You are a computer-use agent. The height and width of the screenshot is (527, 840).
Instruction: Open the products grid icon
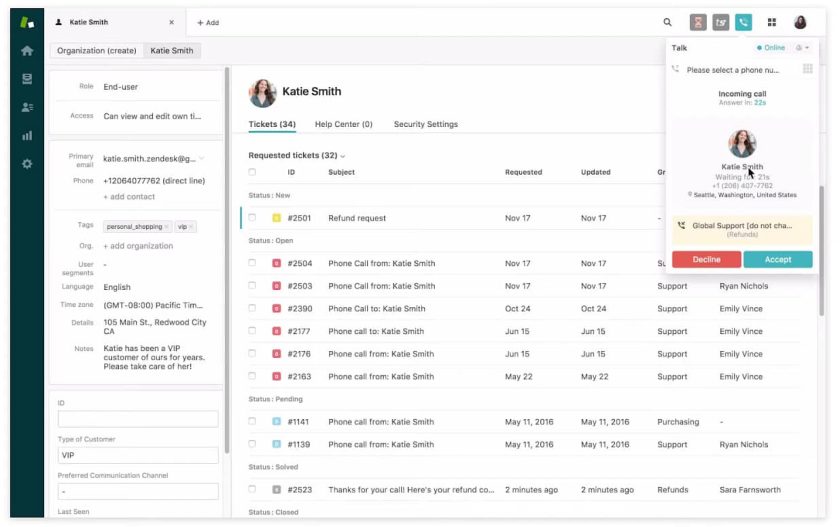[771, 22]
